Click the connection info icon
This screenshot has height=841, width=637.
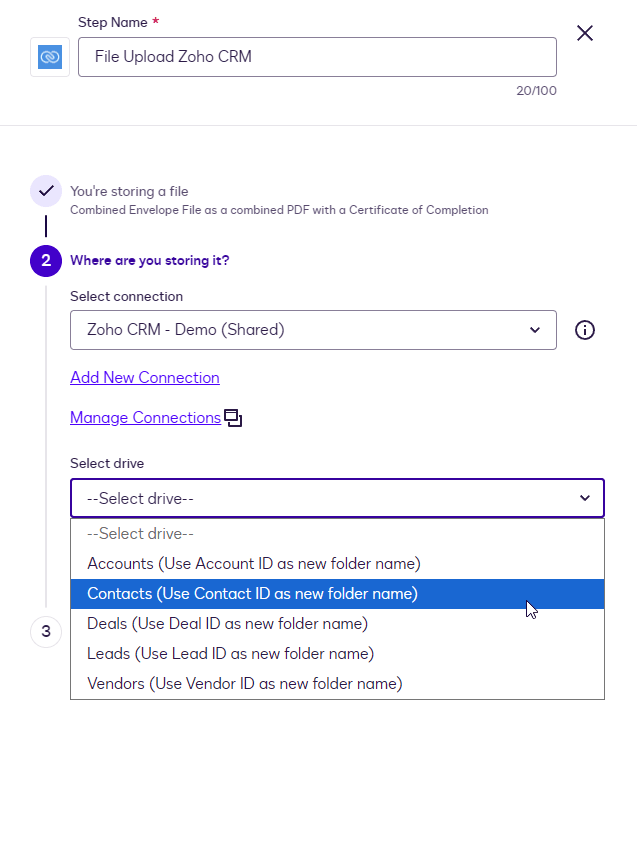[585, 330]
